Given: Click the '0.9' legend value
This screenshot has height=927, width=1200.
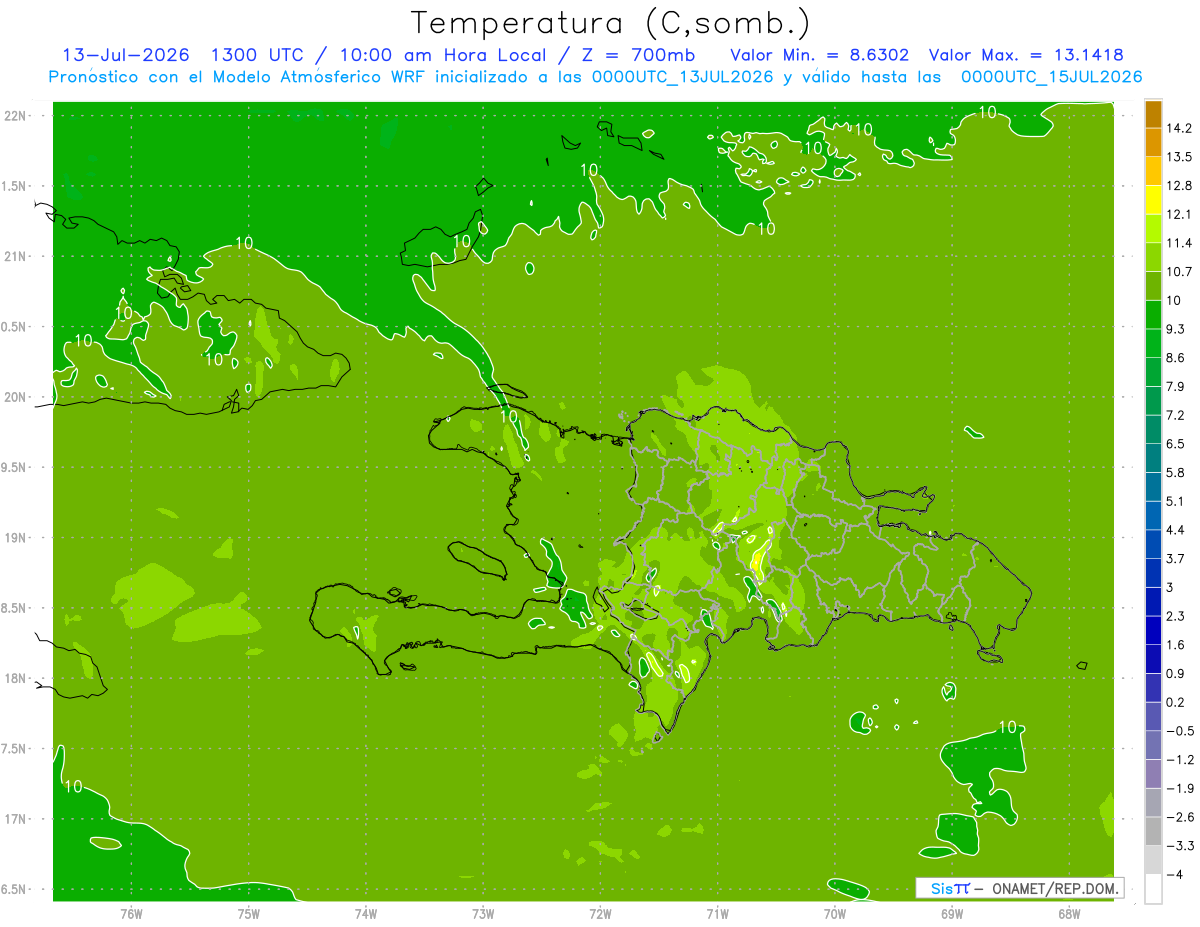Looking at the screenshot, I should [x=1175, y=673].
